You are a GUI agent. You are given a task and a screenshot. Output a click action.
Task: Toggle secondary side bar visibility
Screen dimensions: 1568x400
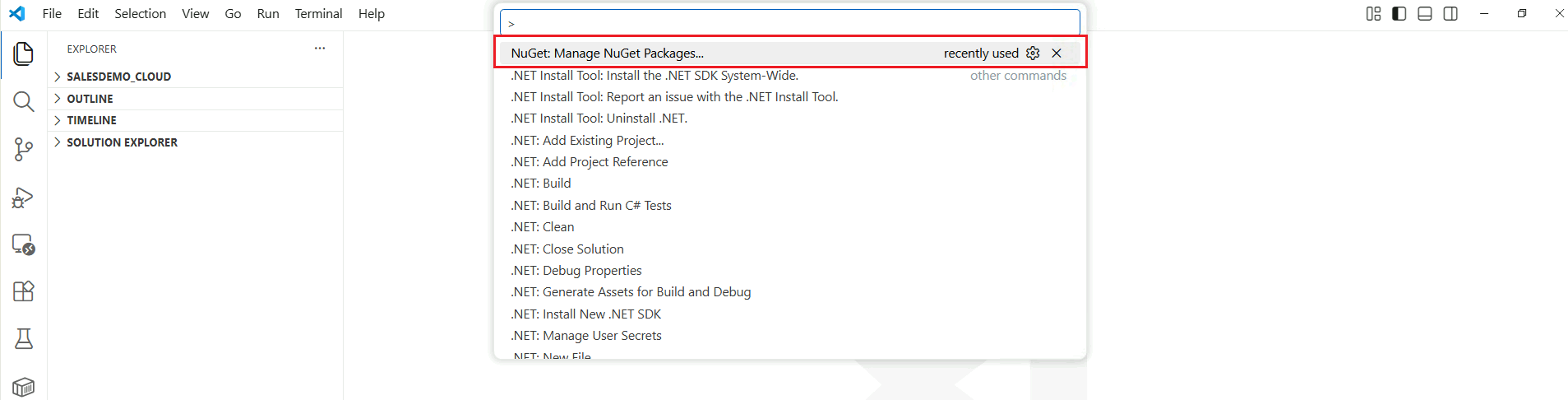click(1450, 14)
